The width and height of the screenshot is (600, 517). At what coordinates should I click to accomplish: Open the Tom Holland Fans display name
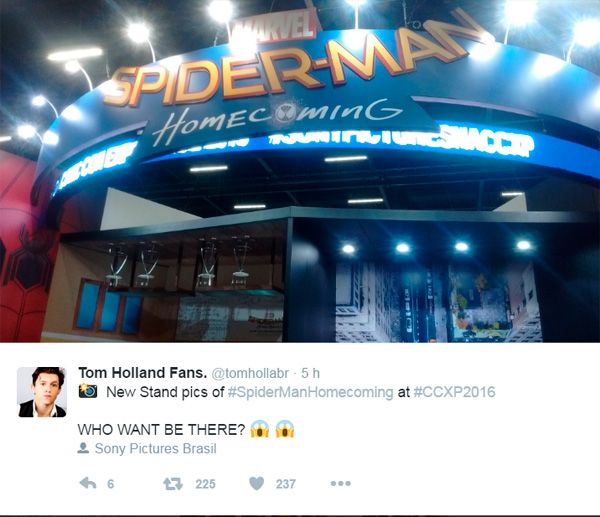[x=142, y=373]
